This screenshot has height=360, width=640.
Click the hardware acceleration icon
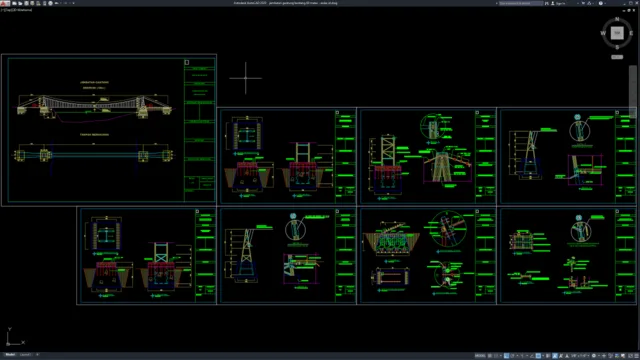pyautogui.click(x=617, y=356)
